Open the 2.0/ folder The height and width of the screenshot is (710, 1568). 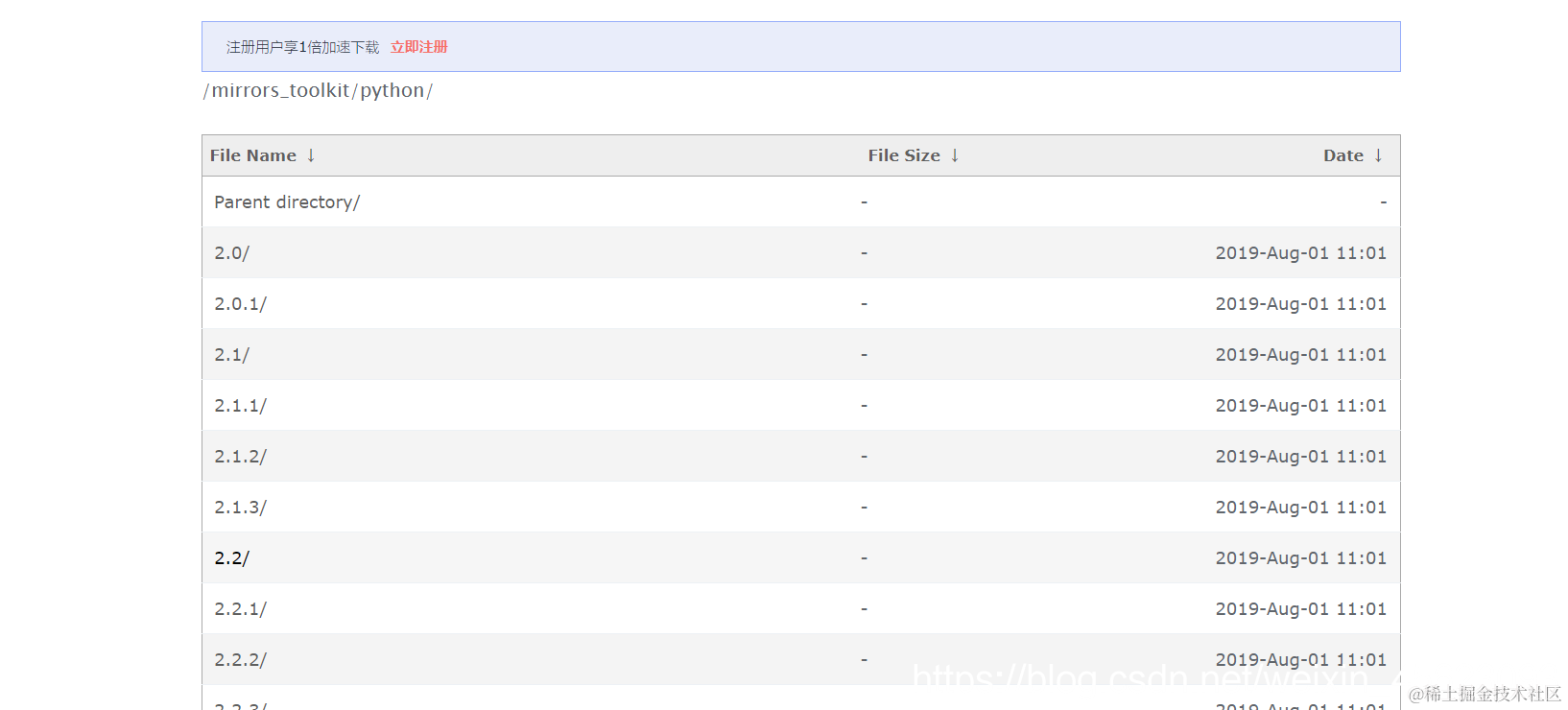(231, 253)
